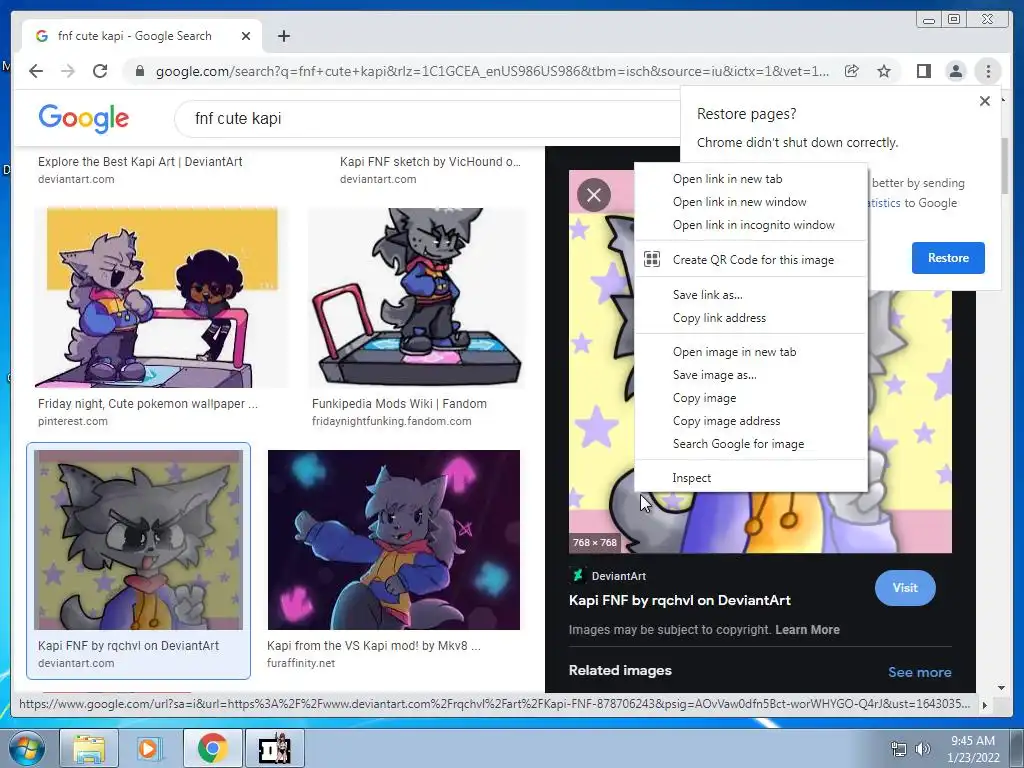
Task: Click the network tray icon
Action: (899, 748)
